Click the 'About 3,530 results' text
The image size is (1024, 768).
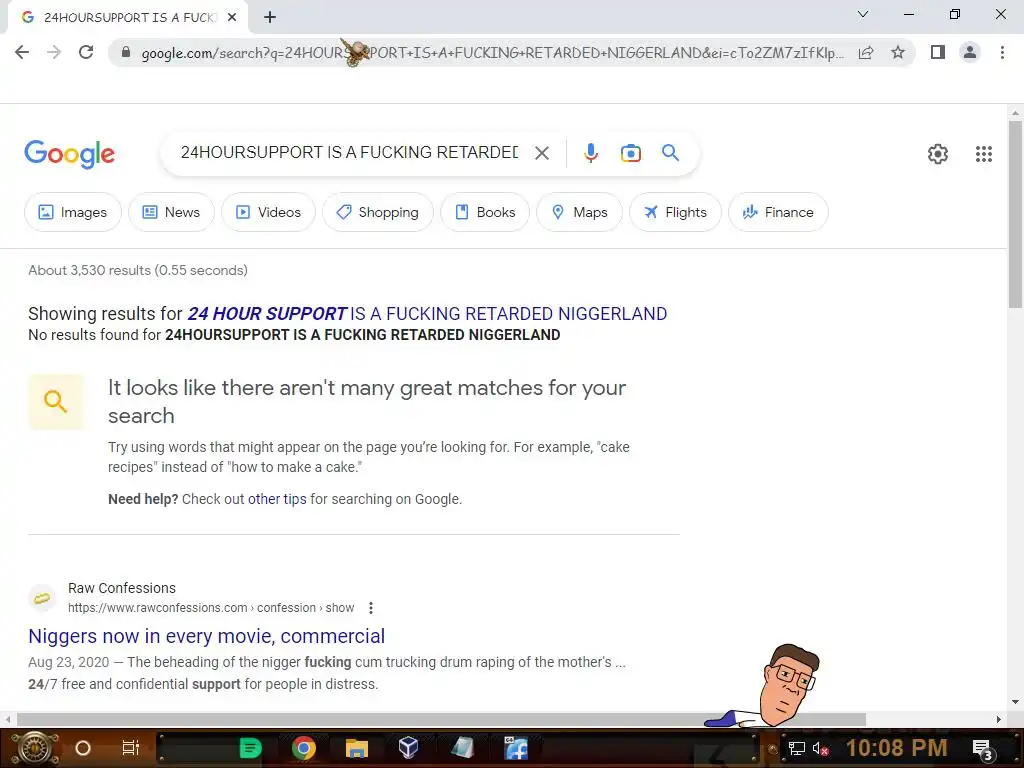tap(138, 270)
